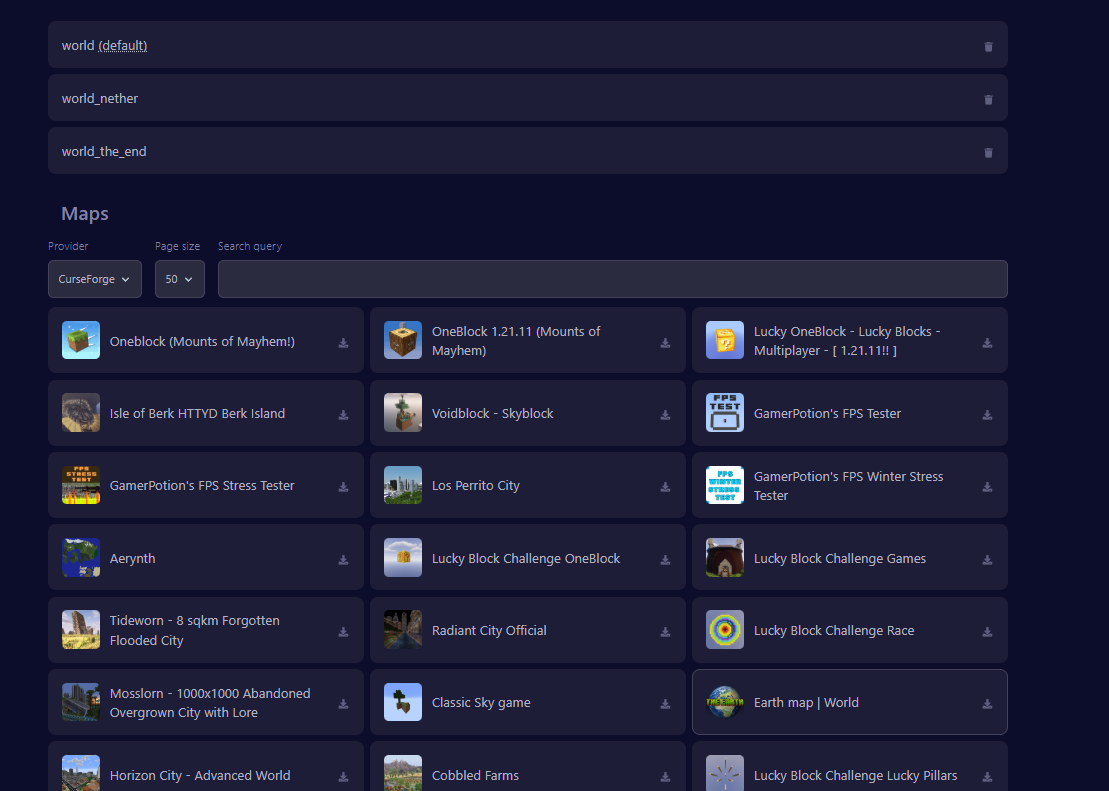Download the Earth map | World map
The image size is (1109, 791).
pyautogui.click(x=987, y=703)
